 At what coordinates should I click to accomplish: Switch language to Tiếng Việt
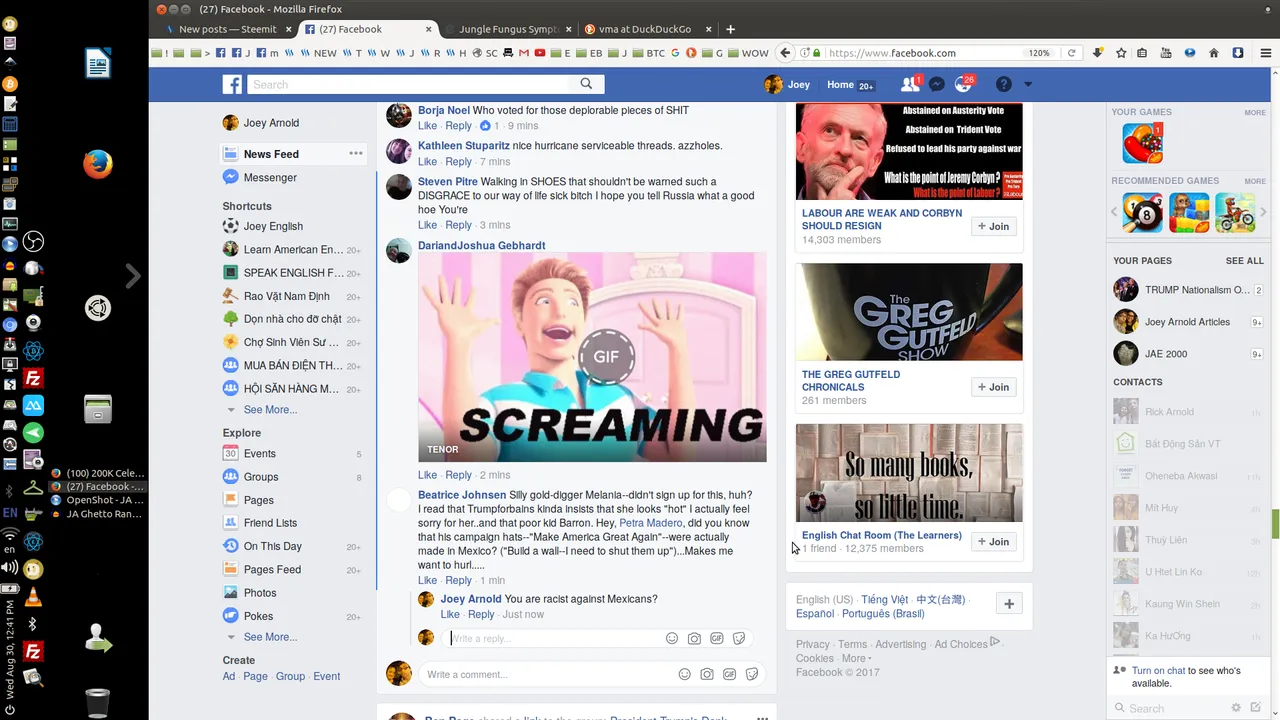coord(884,600)
